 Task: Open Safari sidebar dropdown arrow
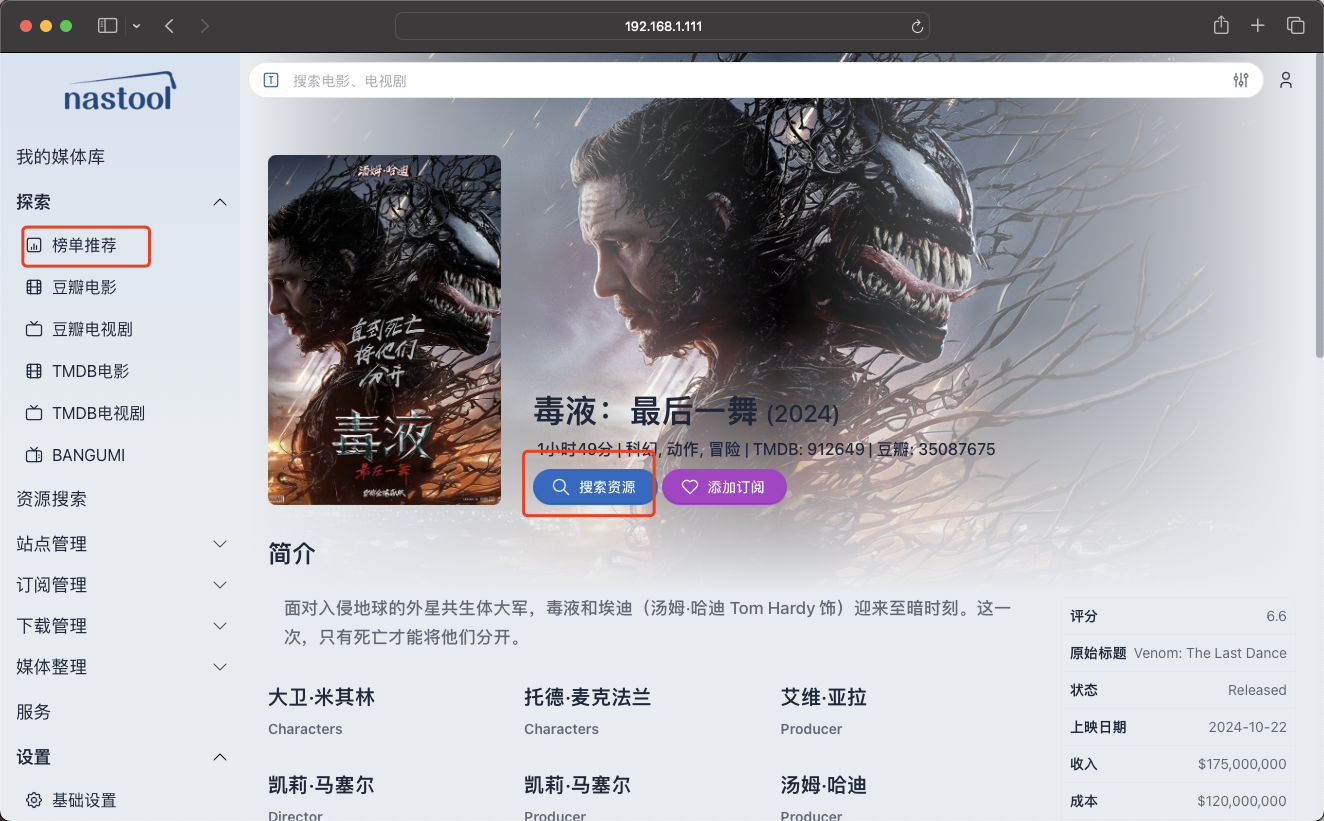click(x=136, y=26)
